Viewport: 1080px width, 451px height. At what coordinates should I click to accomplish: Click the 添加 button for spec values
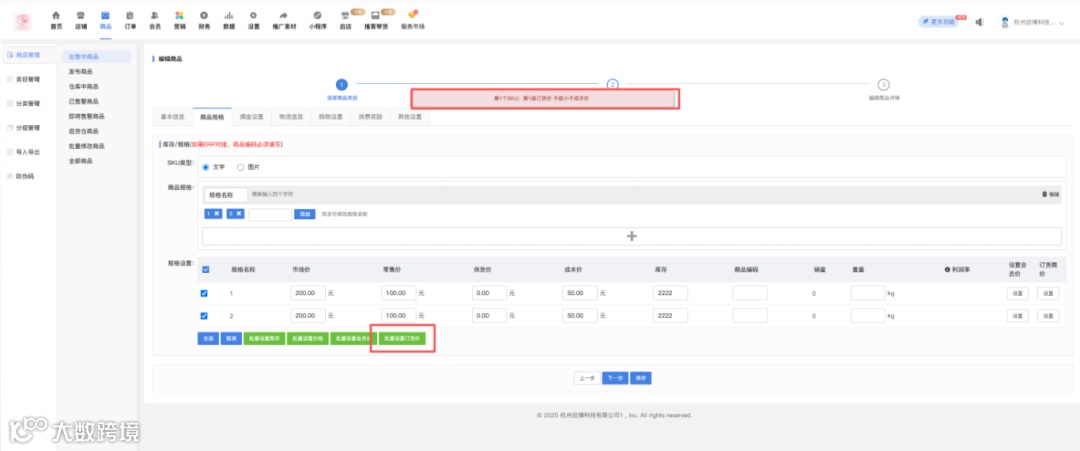[304, 214]
